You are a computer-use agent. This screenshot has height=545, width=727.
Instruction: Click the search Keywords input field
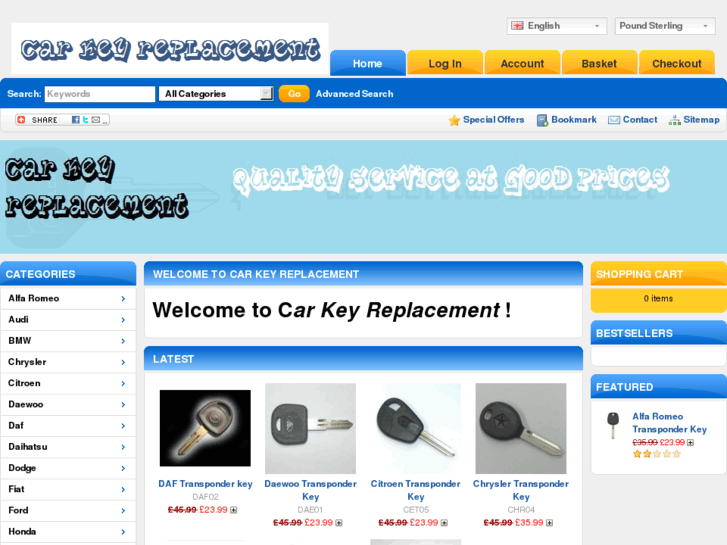tap(100, 94)
